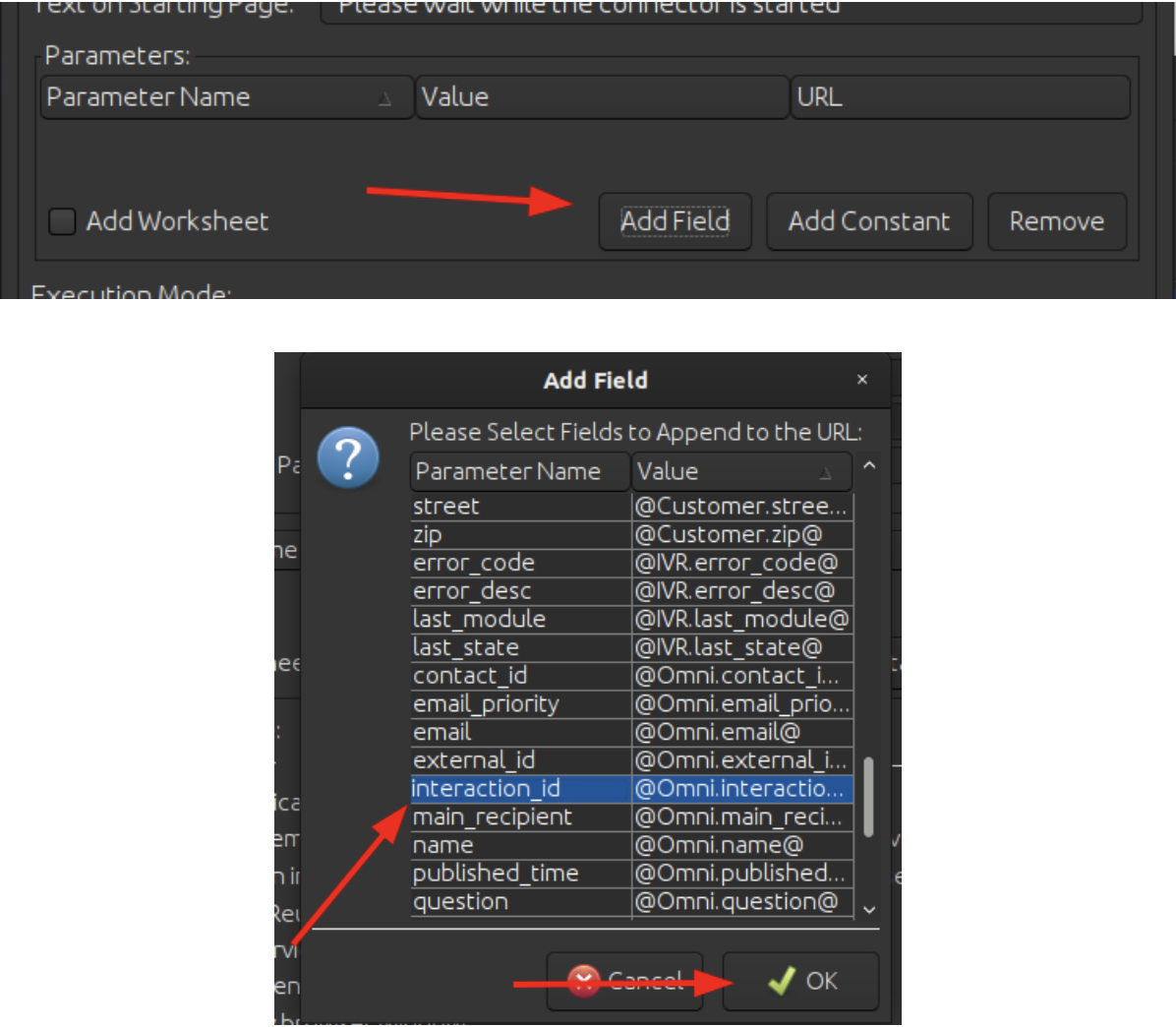Viewport: 1176px width, 1027px height.
Task: Select the error_code row
Action: coord(631,563)
